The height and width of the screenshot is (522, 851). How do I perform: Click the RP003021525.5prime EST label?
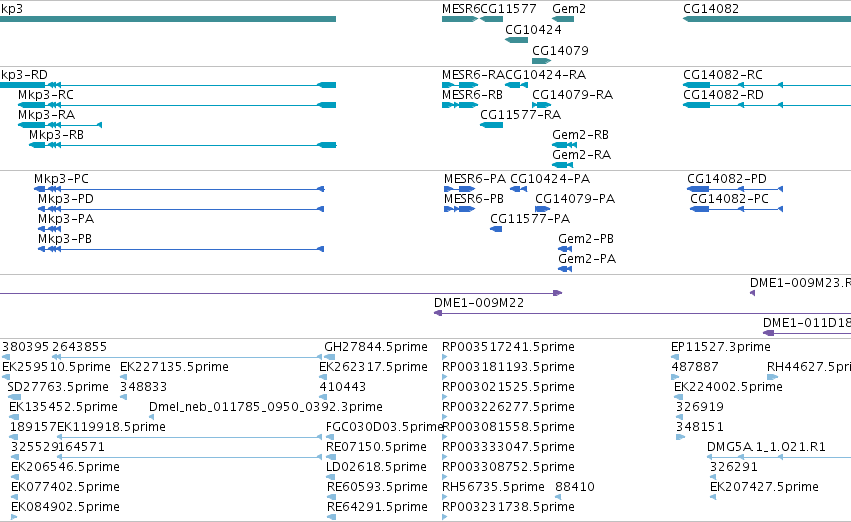coord(508,387)
